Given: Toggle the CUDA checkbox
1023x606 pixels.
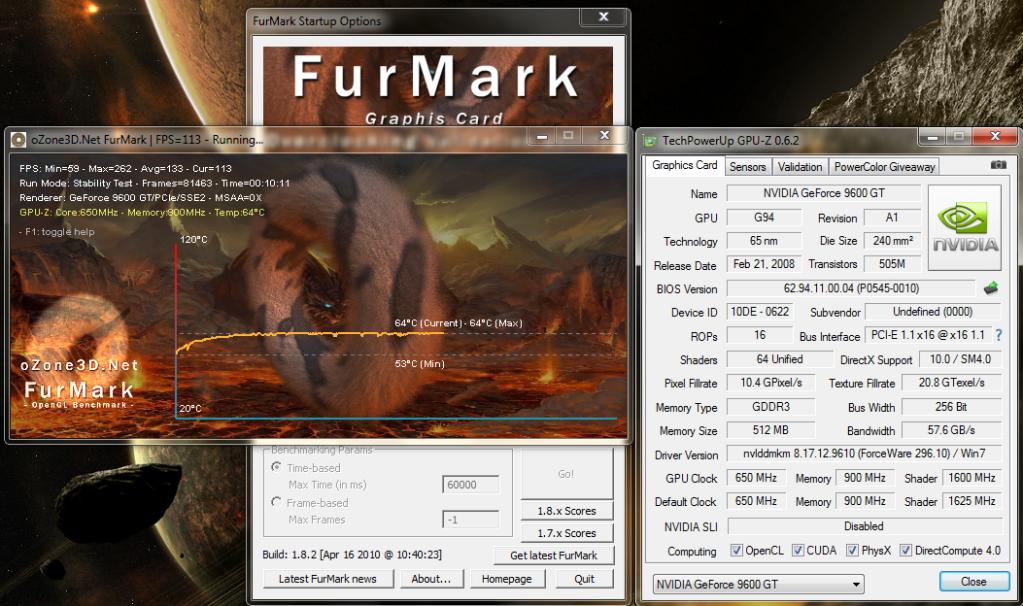Looking at the screenshot, I should [798, 551].
